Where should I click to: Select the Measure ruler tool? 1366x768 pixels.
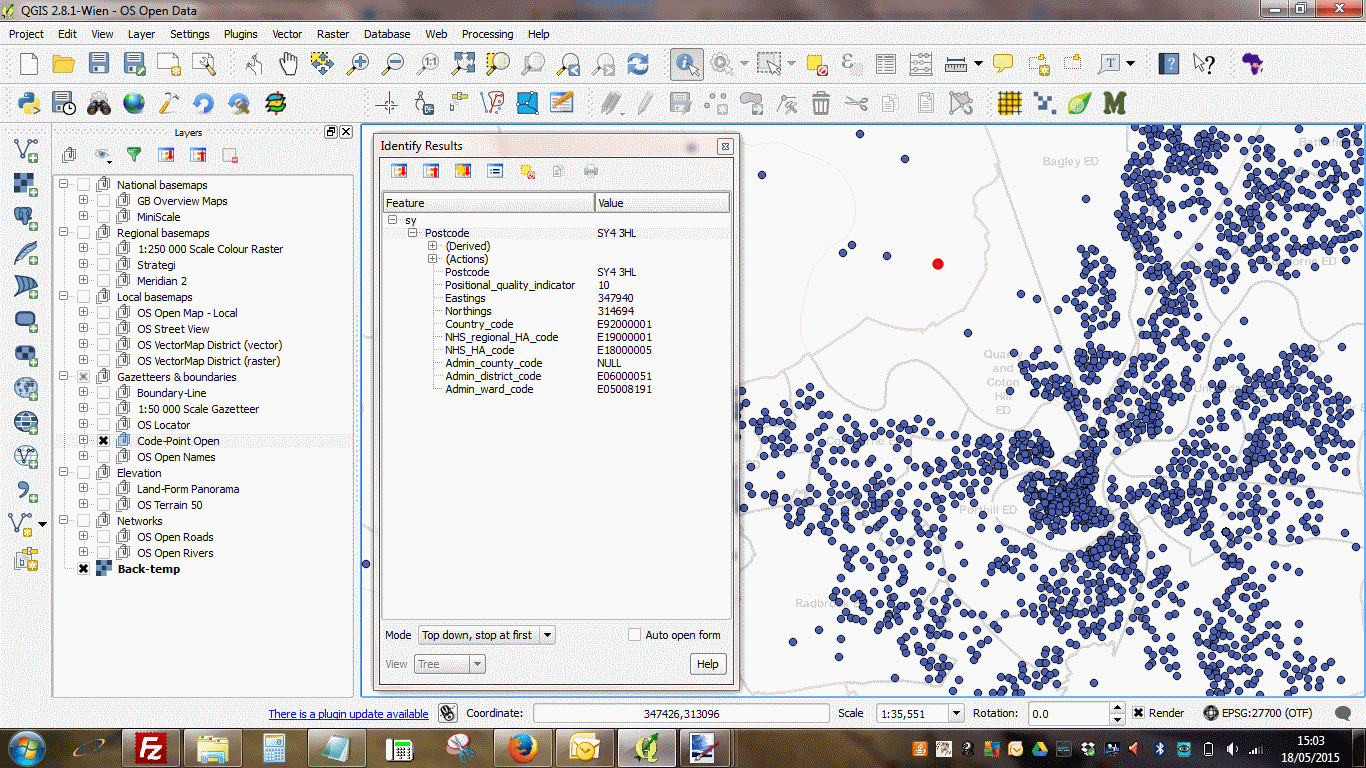coord(957,64)
